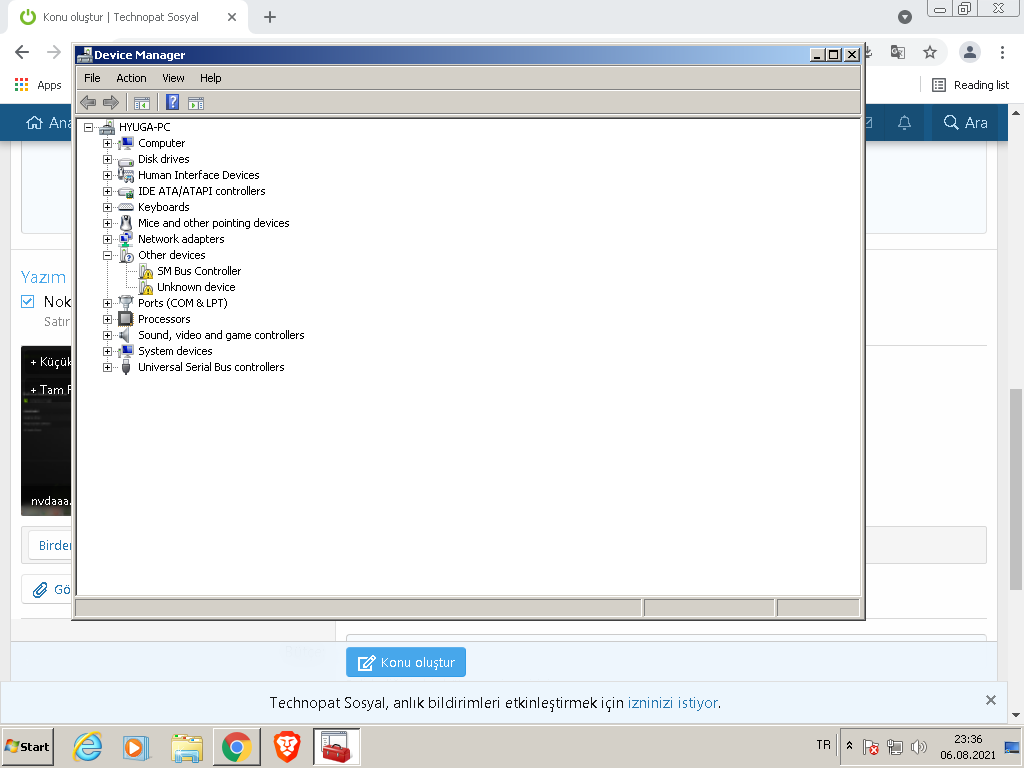Click the red toolbox Device Manager taskbar icon
Image resolution: width=1024 pixels, height=768 pixels.
pos(336,747)
